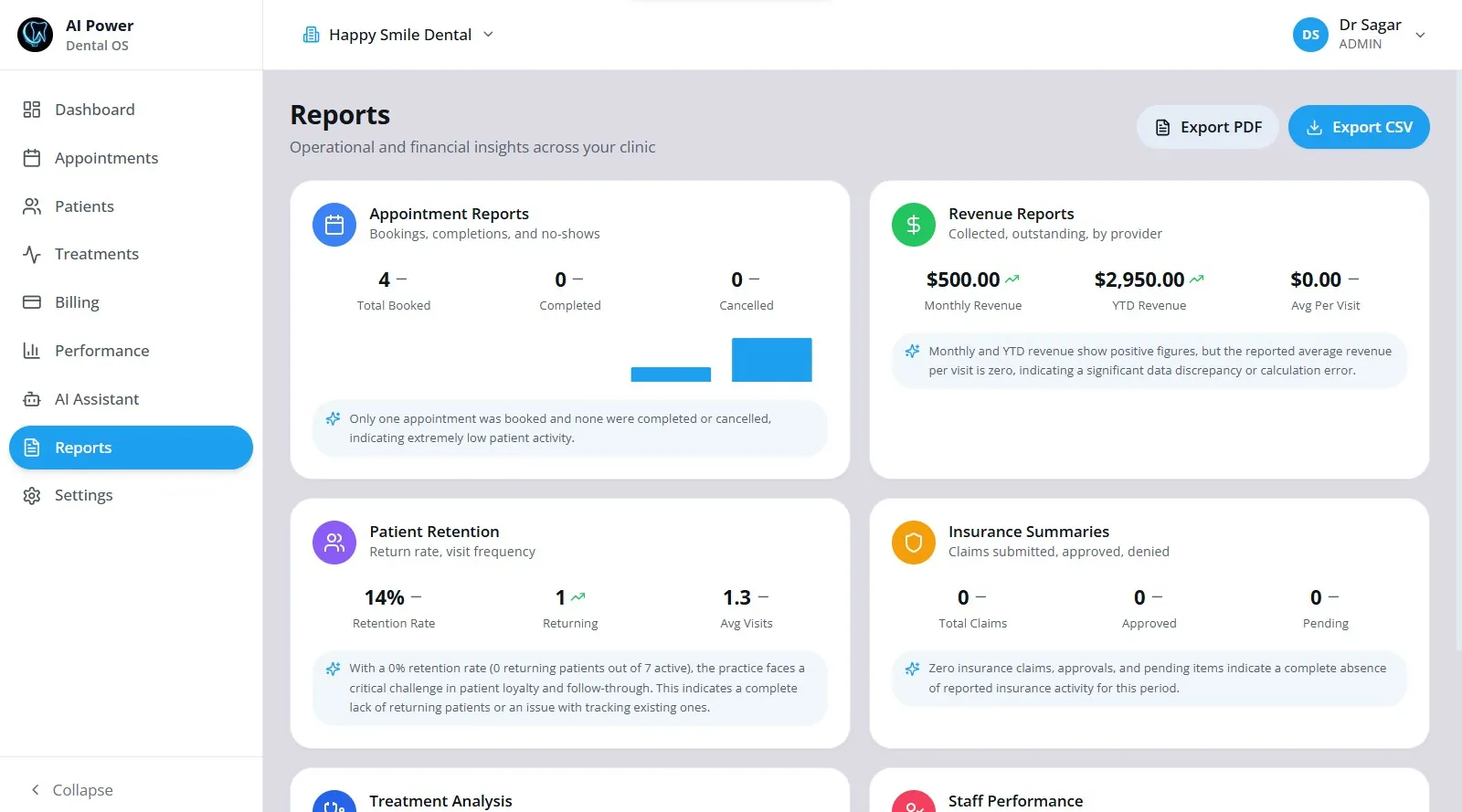Click the Total Booked value 4
1462x812 pixels.
[x=385, y=279]
